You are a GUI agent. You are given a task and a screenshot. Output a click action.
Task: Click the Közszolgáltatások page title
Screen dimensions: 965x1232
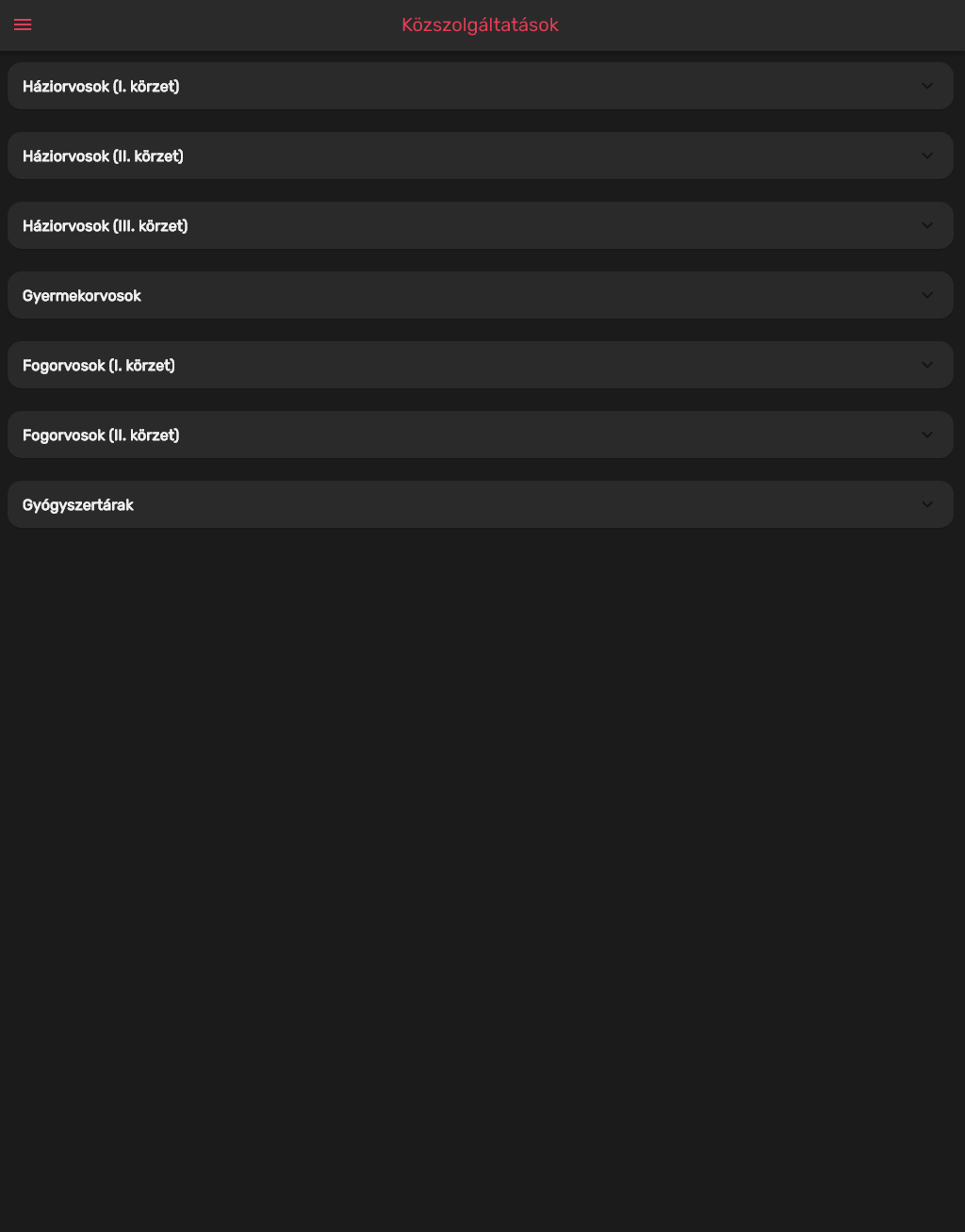tap(481, 25)
